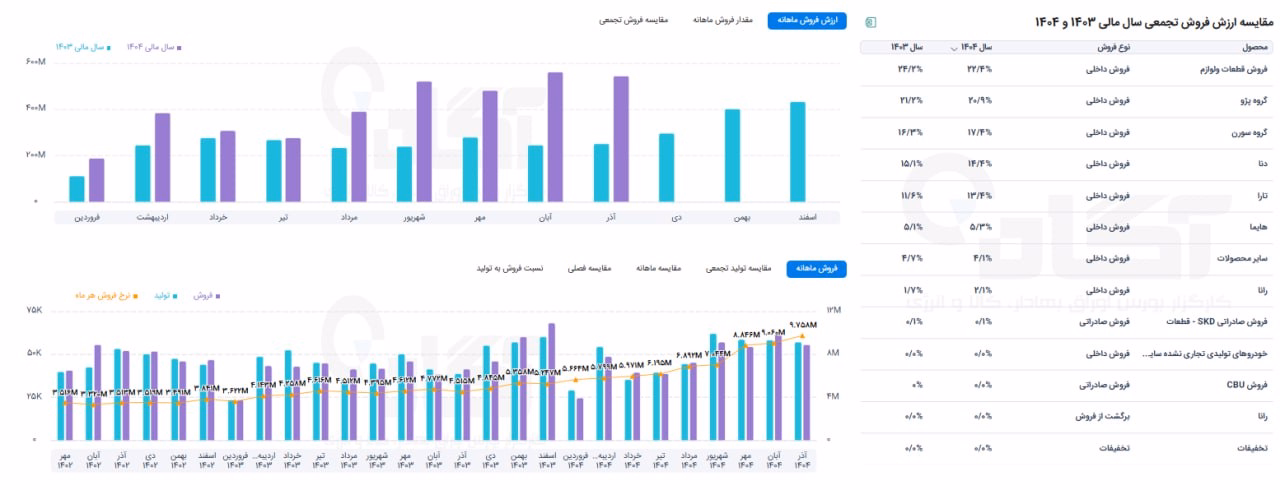
Task: Toggle the سال مالی ۱۴۰۴ legend marker
Action: pyautogui.click(x=152, y=46)
